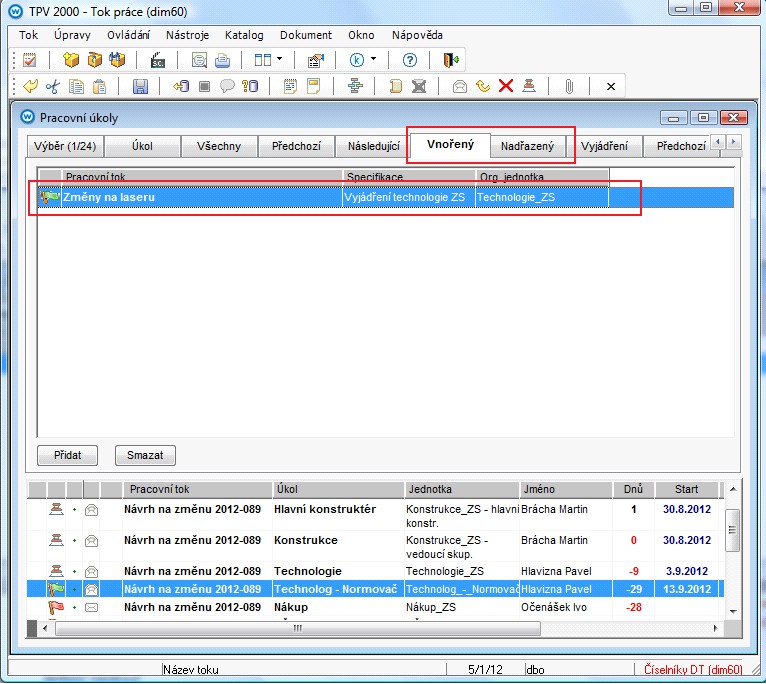This screenshot has height=684, width=766.
Task: Open the Nástroje menu
Action: (x=188, y=35)
